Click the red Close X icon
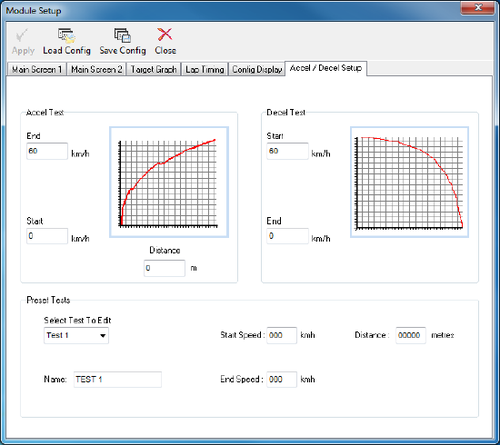Image resolution: width=500 pixels, height=445 pixels. tap(165, 34)
